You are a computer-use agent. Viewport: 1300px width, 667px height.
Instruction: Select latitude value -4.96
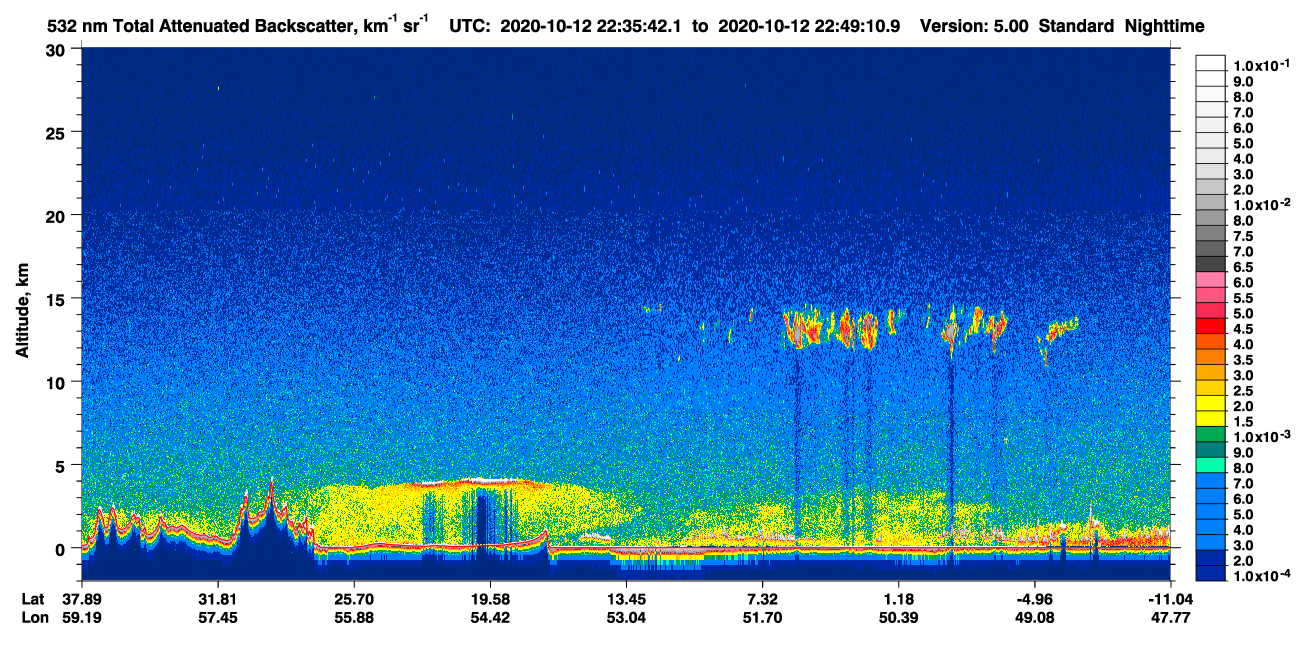[x=1034, y=599]
